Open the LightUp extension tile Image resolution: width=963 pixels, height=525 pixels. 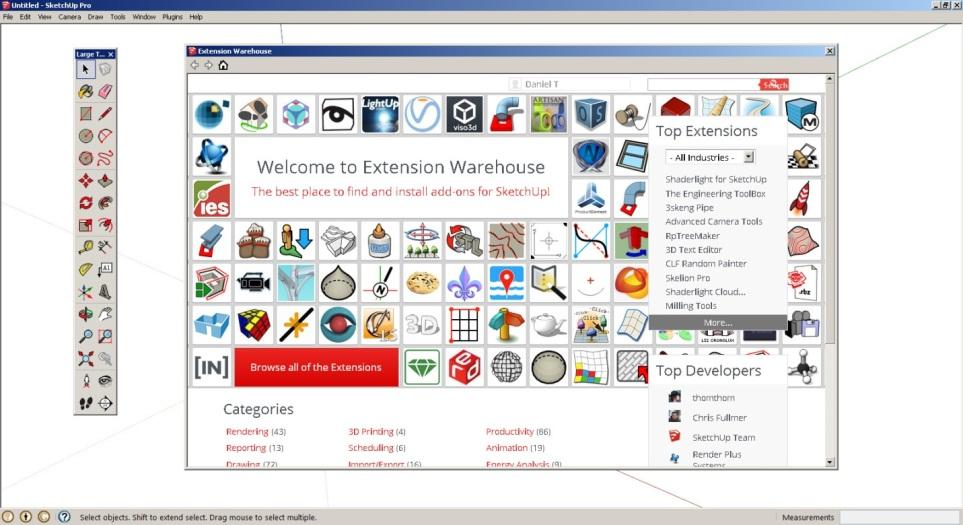380,114
